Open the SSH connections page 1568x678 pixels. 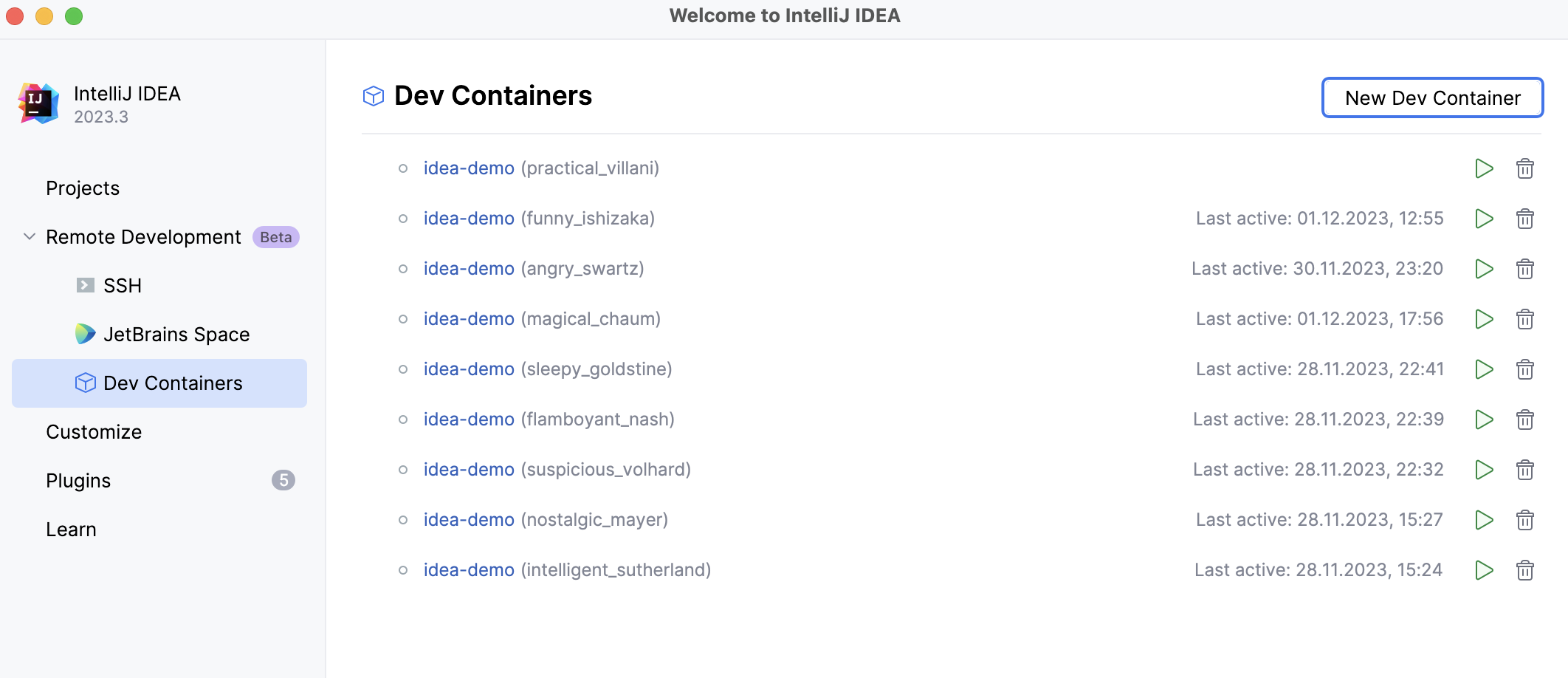123,286
